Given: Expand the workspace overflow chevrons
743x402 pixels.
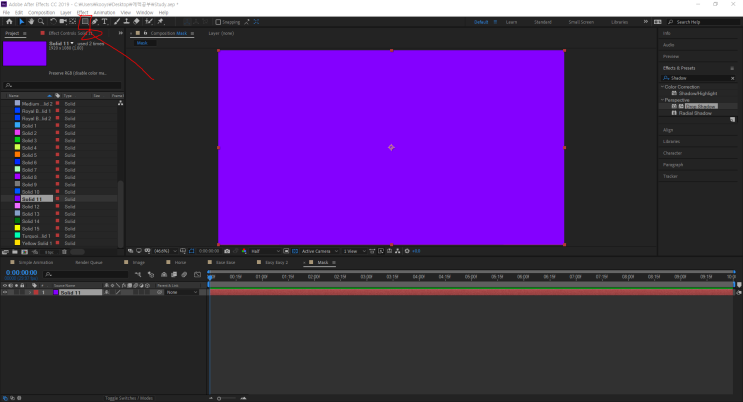Looking at the screenshot, I should pos(645,22).
